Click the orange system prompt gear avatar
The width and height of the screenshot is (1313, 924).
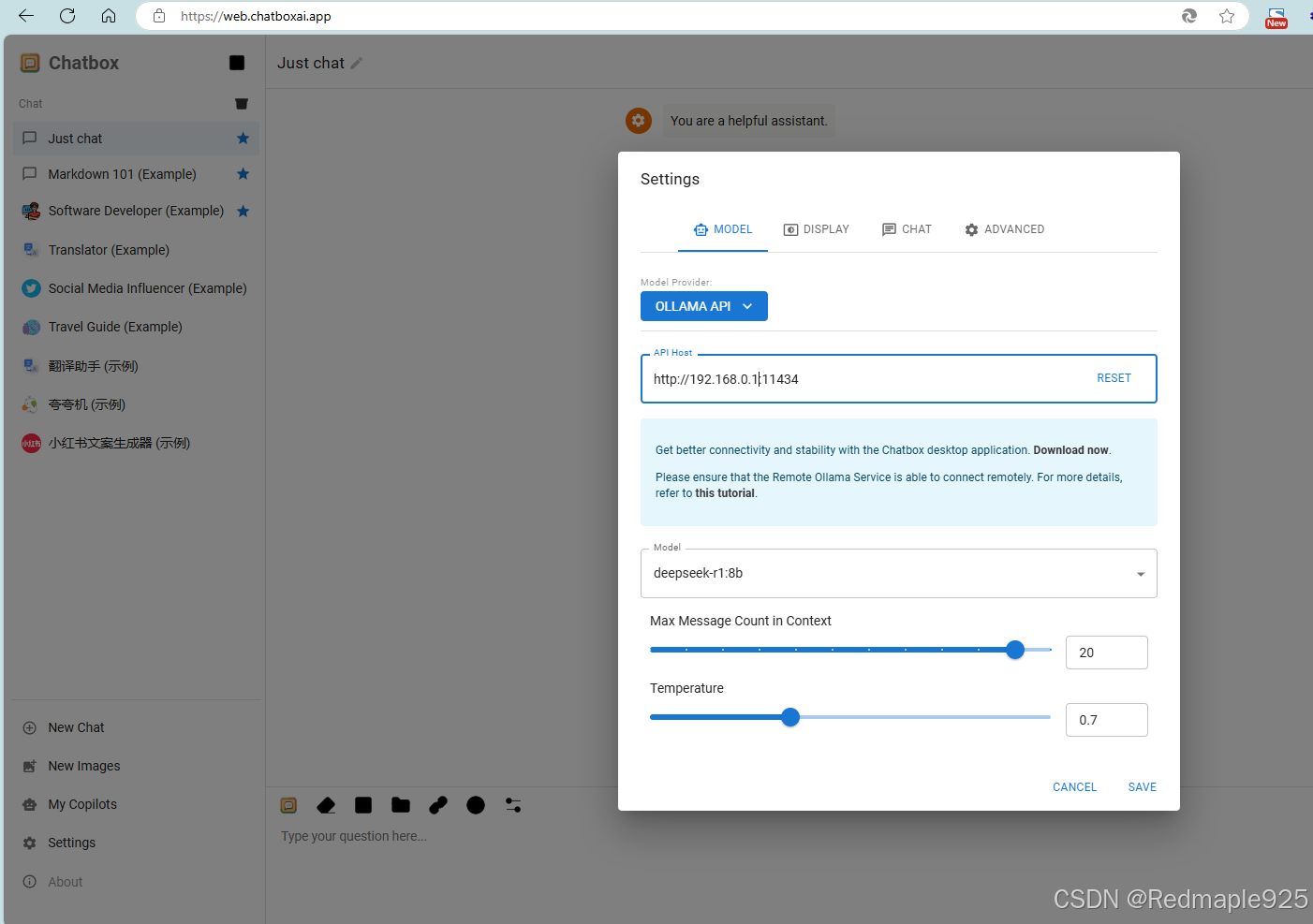click(639, 120)
